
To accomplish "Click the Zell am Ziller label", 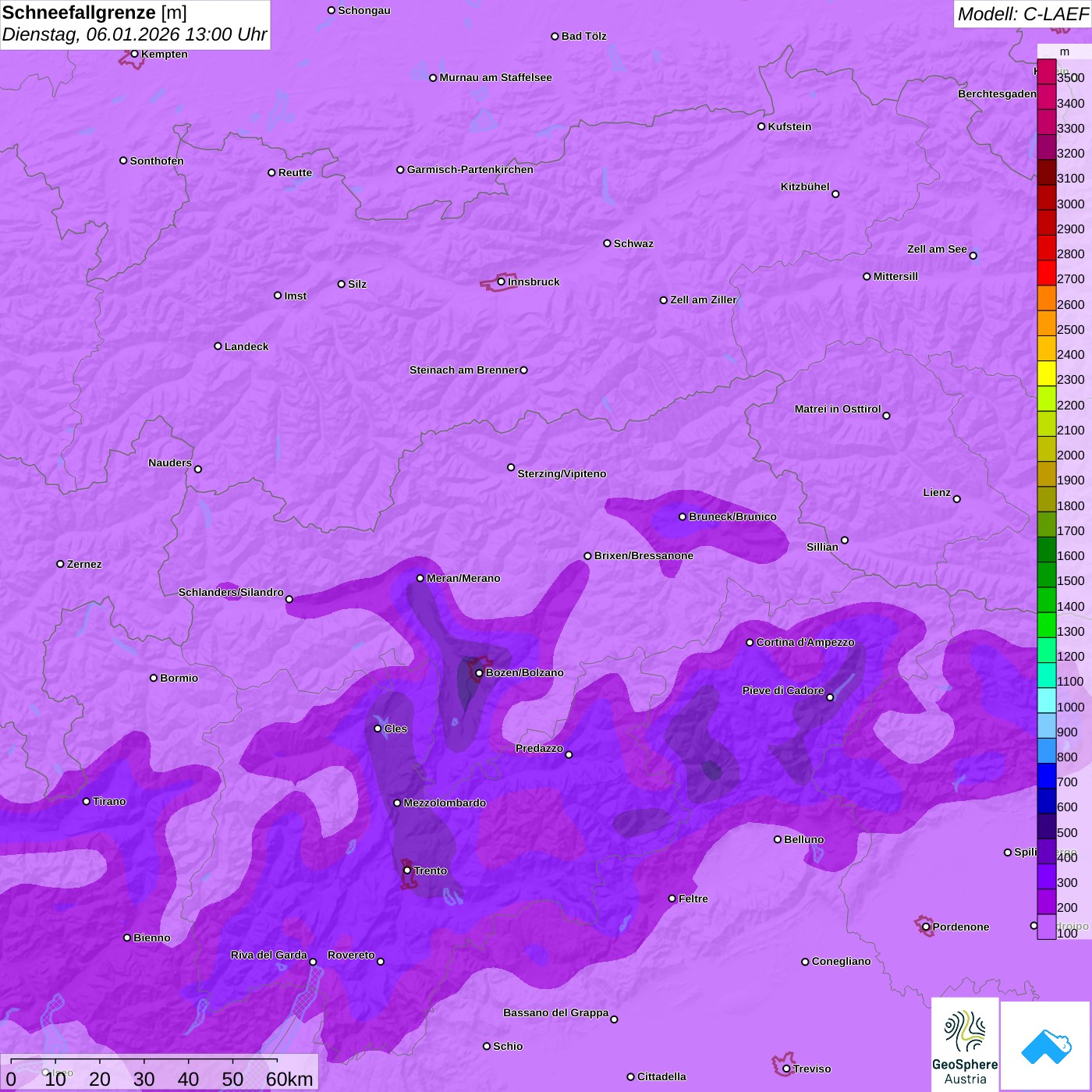I will tap(704, 300).
